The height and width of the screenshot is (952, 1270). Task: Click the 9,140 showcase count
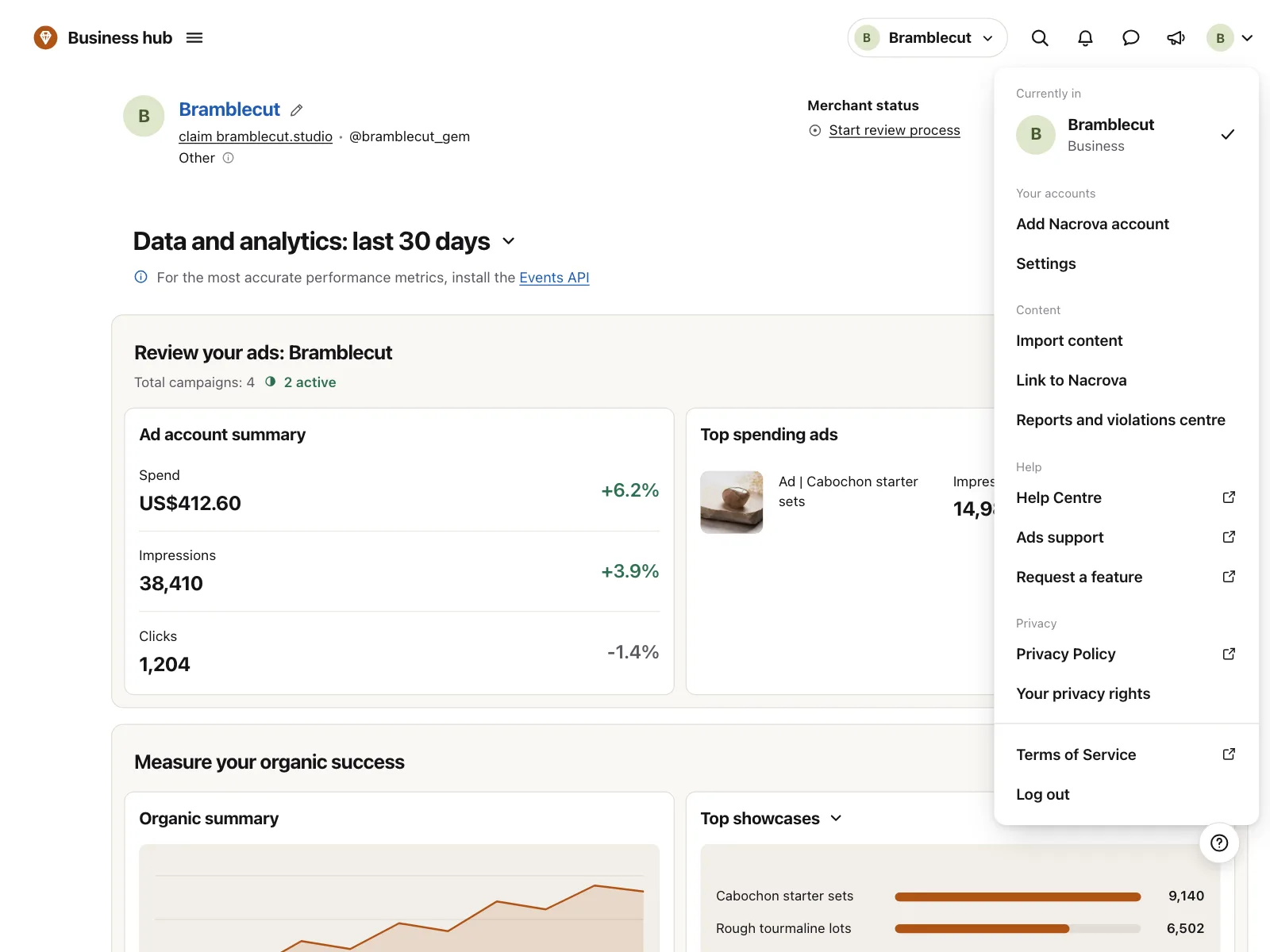click(1186, 896)
